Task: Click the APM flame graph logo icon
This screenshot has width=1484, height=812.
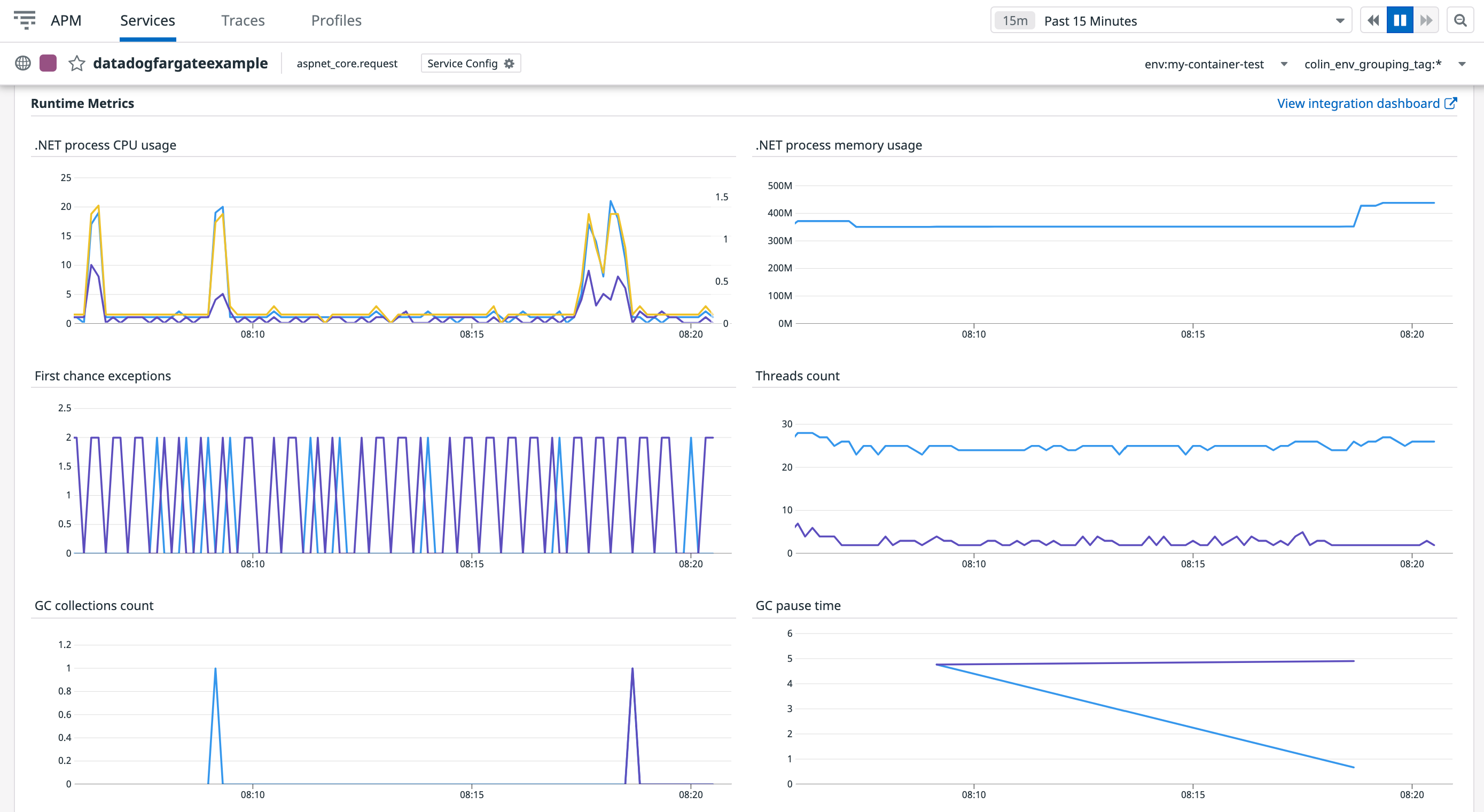Action: (x=25, y=20)
